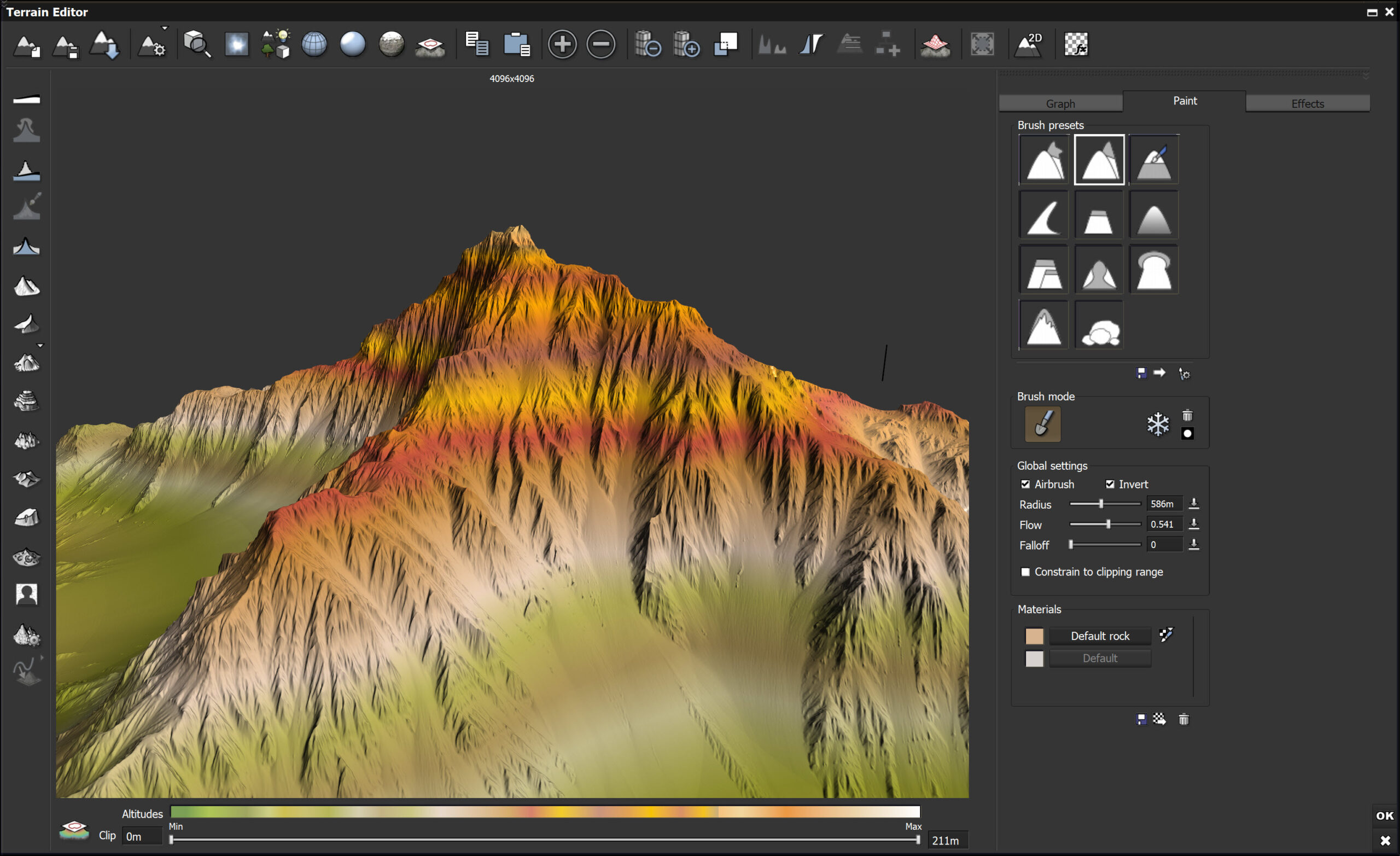
Task: Click the Default rock material button
Action: [1099, 636]
